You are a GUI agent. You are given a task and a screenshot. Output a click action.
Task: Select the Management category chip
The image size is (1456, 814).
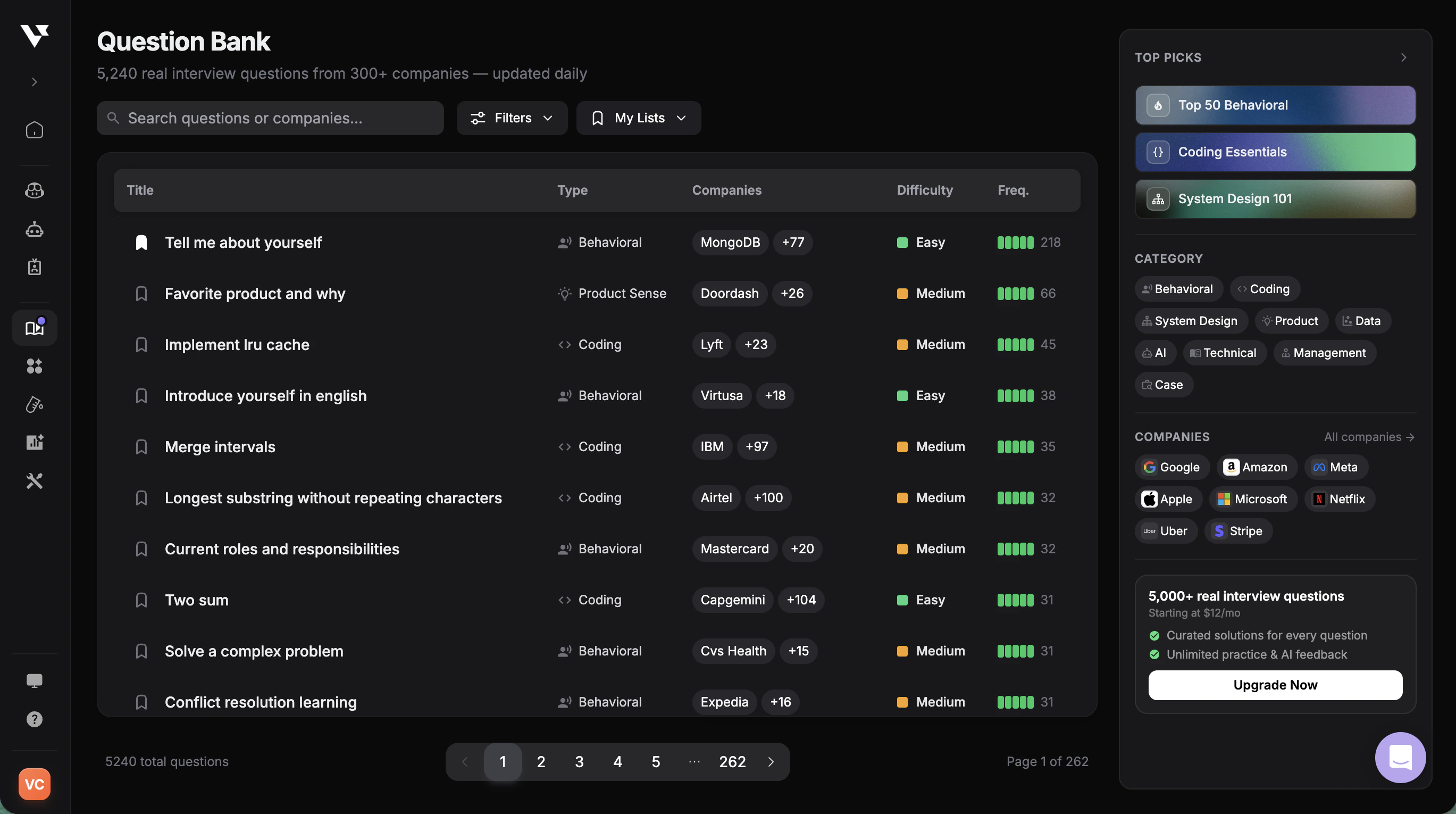[1324, 353]
